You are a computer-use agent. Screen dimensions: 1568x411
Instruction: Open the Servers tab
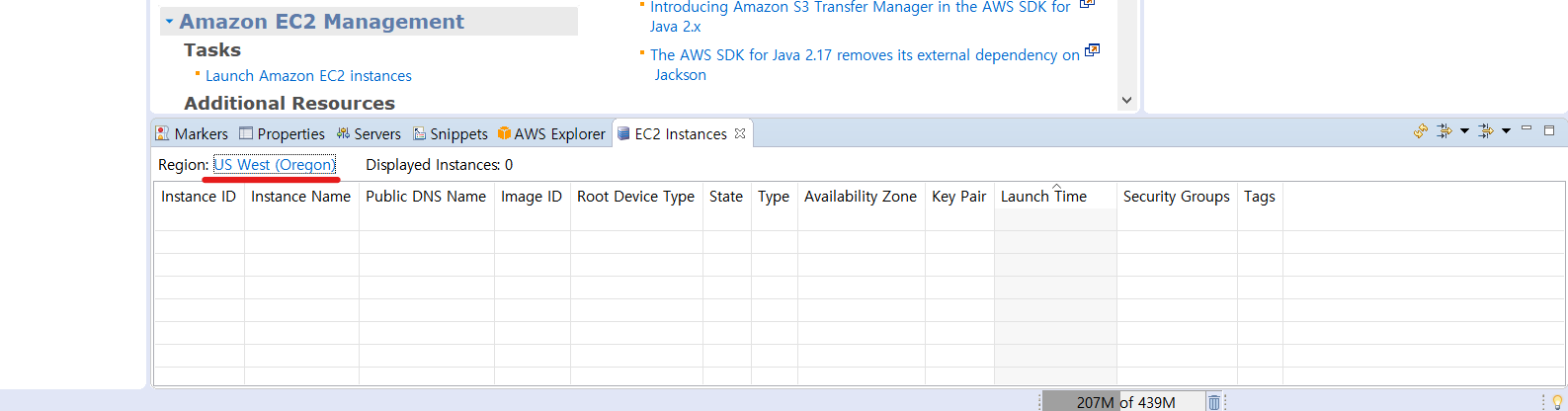[369, 133]
